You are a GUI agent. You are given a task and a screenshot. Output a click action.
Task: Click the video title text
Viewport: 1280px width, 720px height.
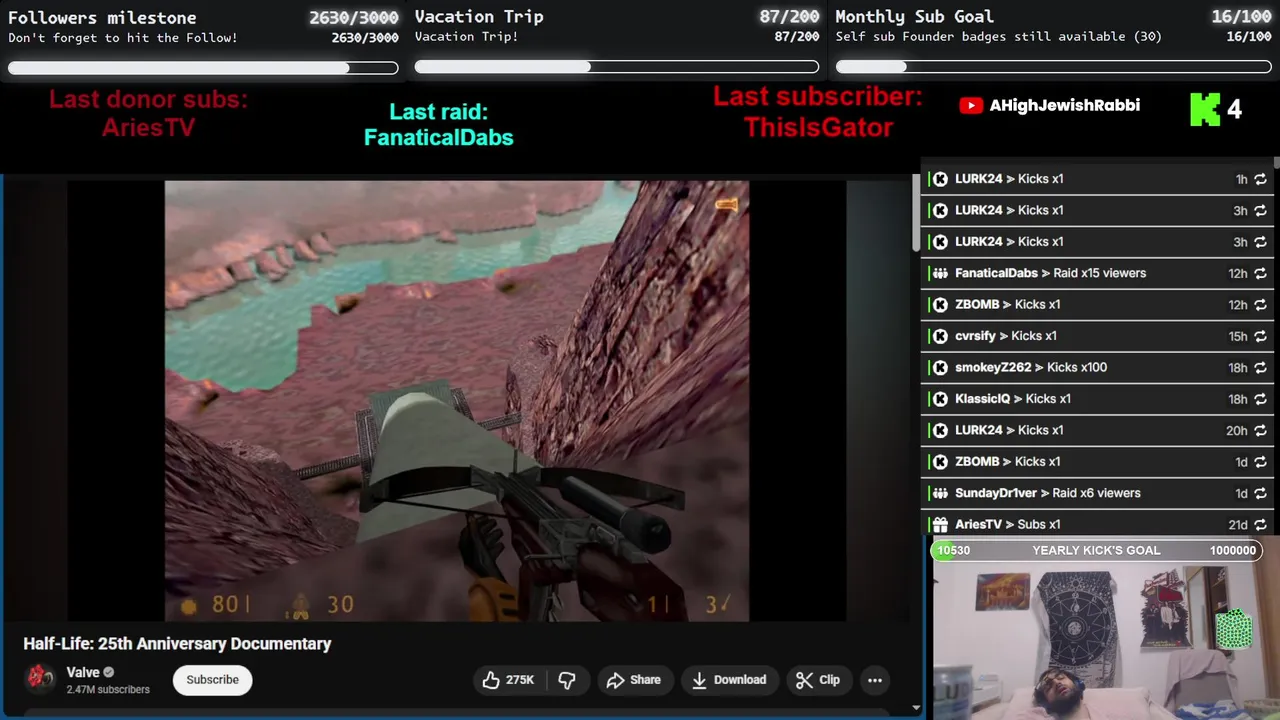click(177, 644)
